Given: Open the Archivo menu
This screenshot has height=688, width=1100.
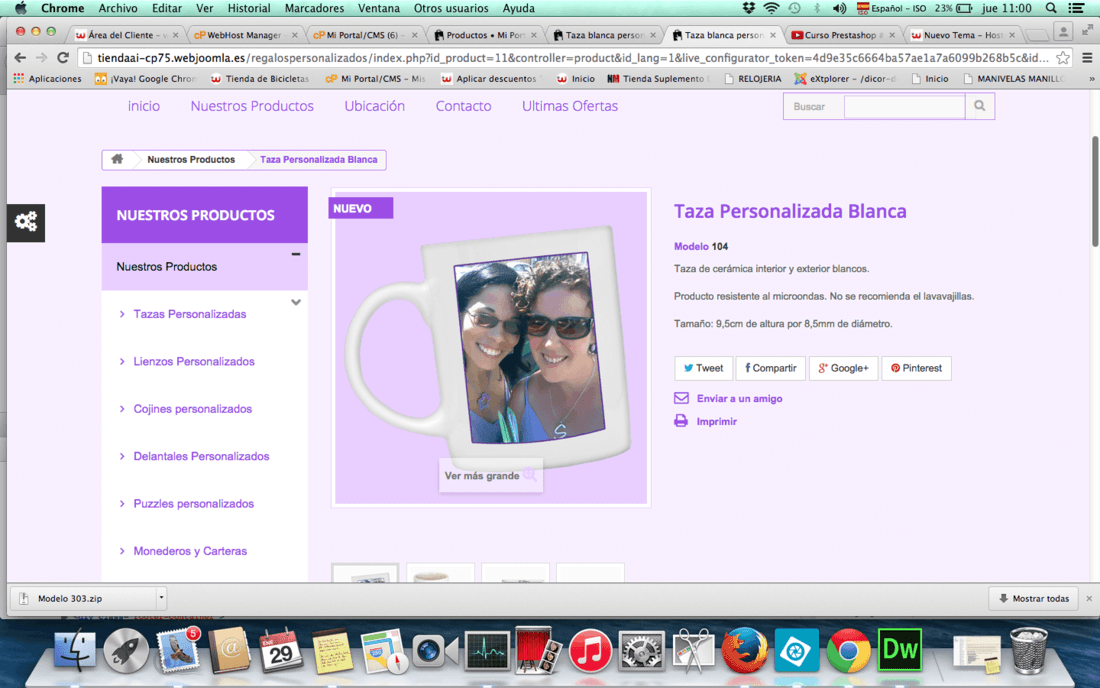Looking at the screenshot, I should [x=118, y=8].
